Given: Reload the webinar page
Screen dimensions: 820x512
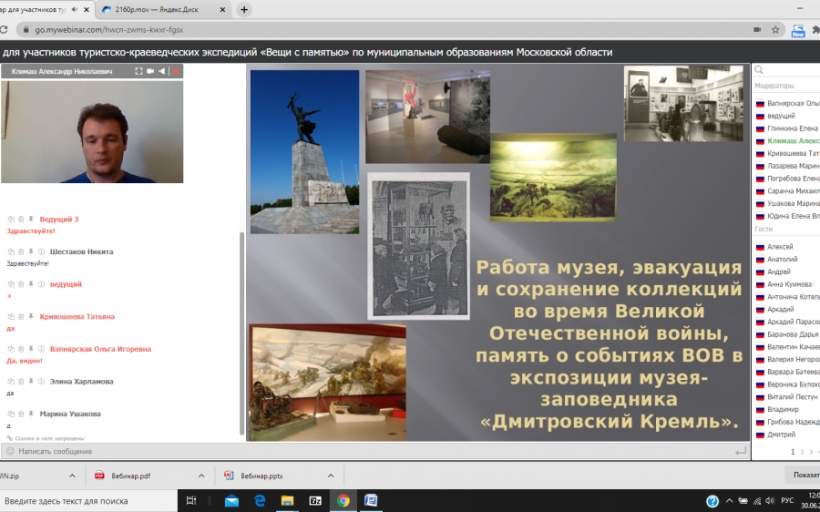Looking at the screenshot, I should coord(4,30).
